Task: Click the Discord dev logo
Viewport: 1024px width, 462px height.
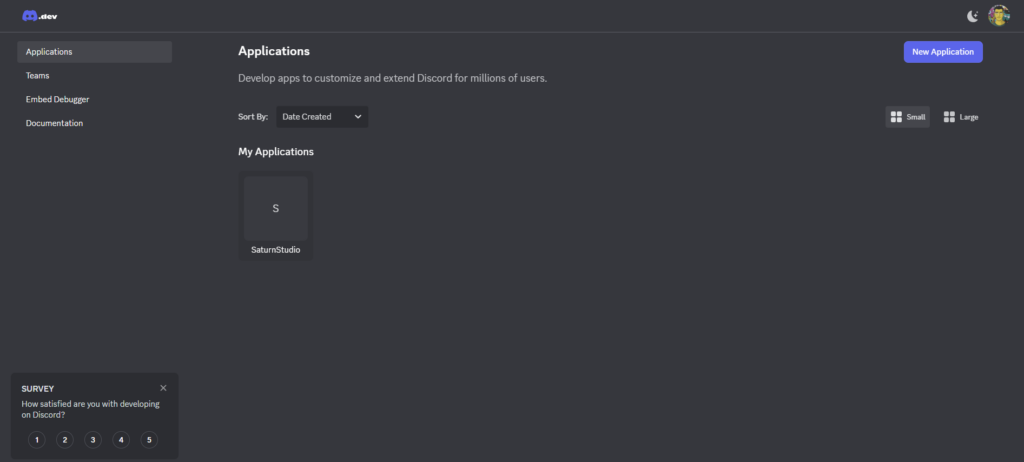Action: [x=40, y=15]
